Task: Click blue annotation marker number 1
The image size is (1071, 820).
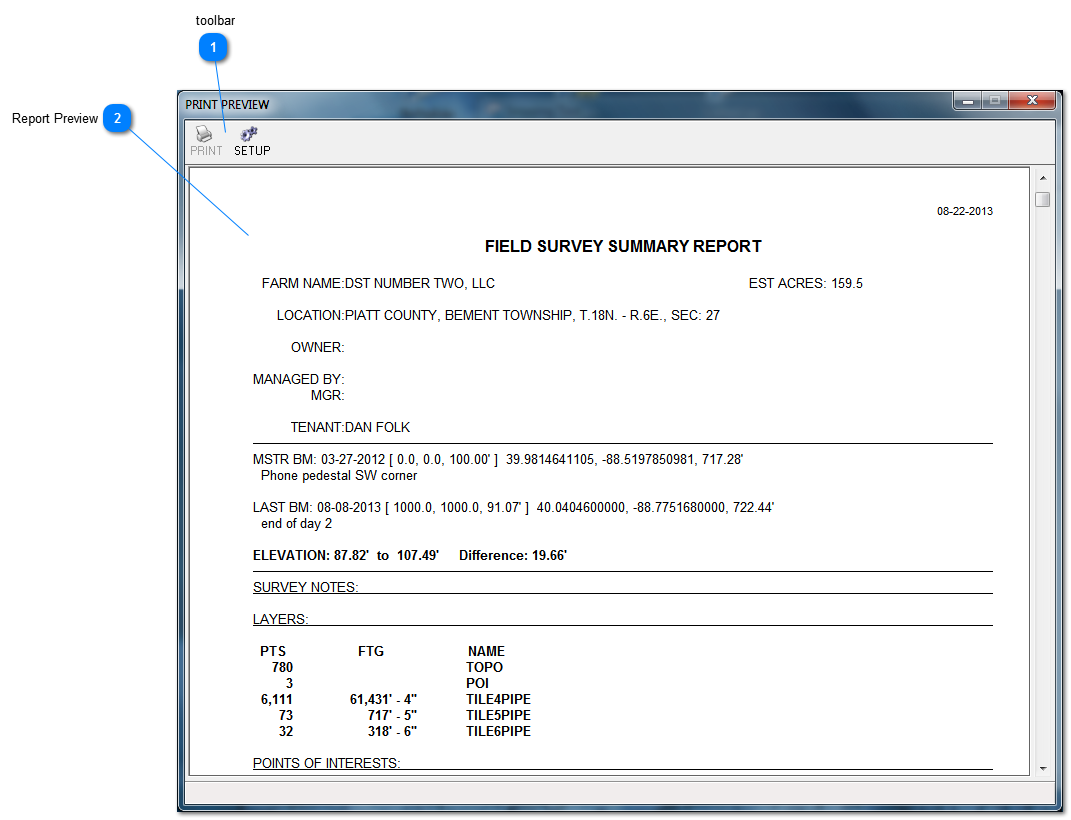Action: [213, 47]
